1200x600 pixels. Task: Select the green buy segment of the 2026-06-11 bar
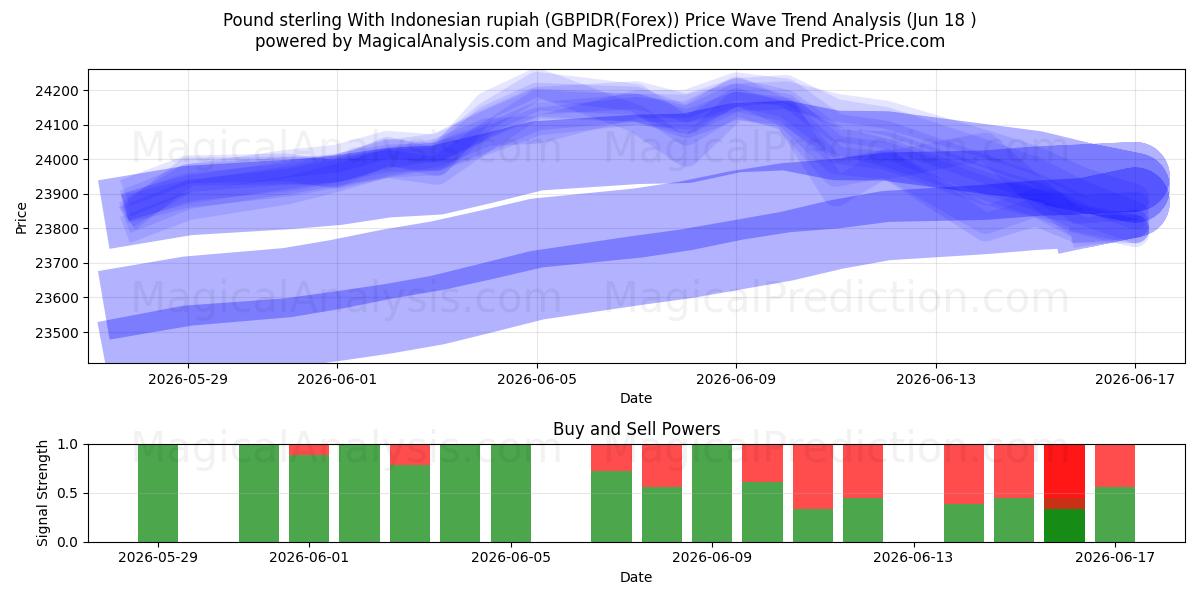[x=813, y=526]
